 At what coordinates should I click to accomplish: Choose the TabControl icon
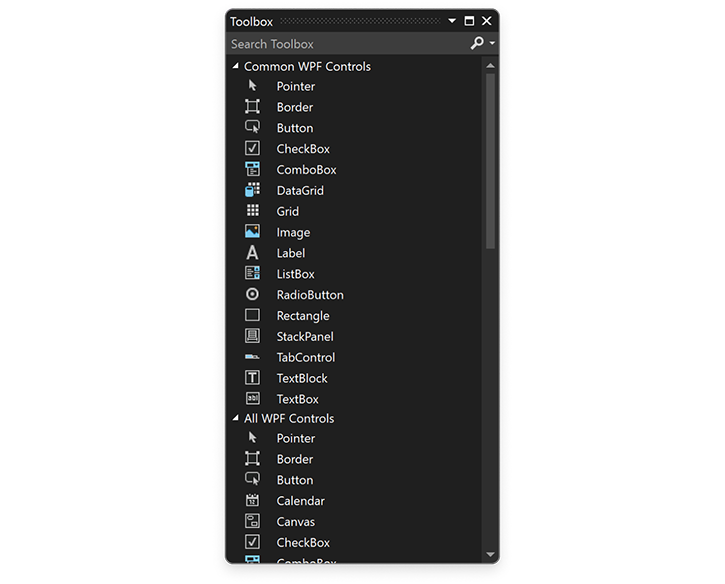click(252, 357)
